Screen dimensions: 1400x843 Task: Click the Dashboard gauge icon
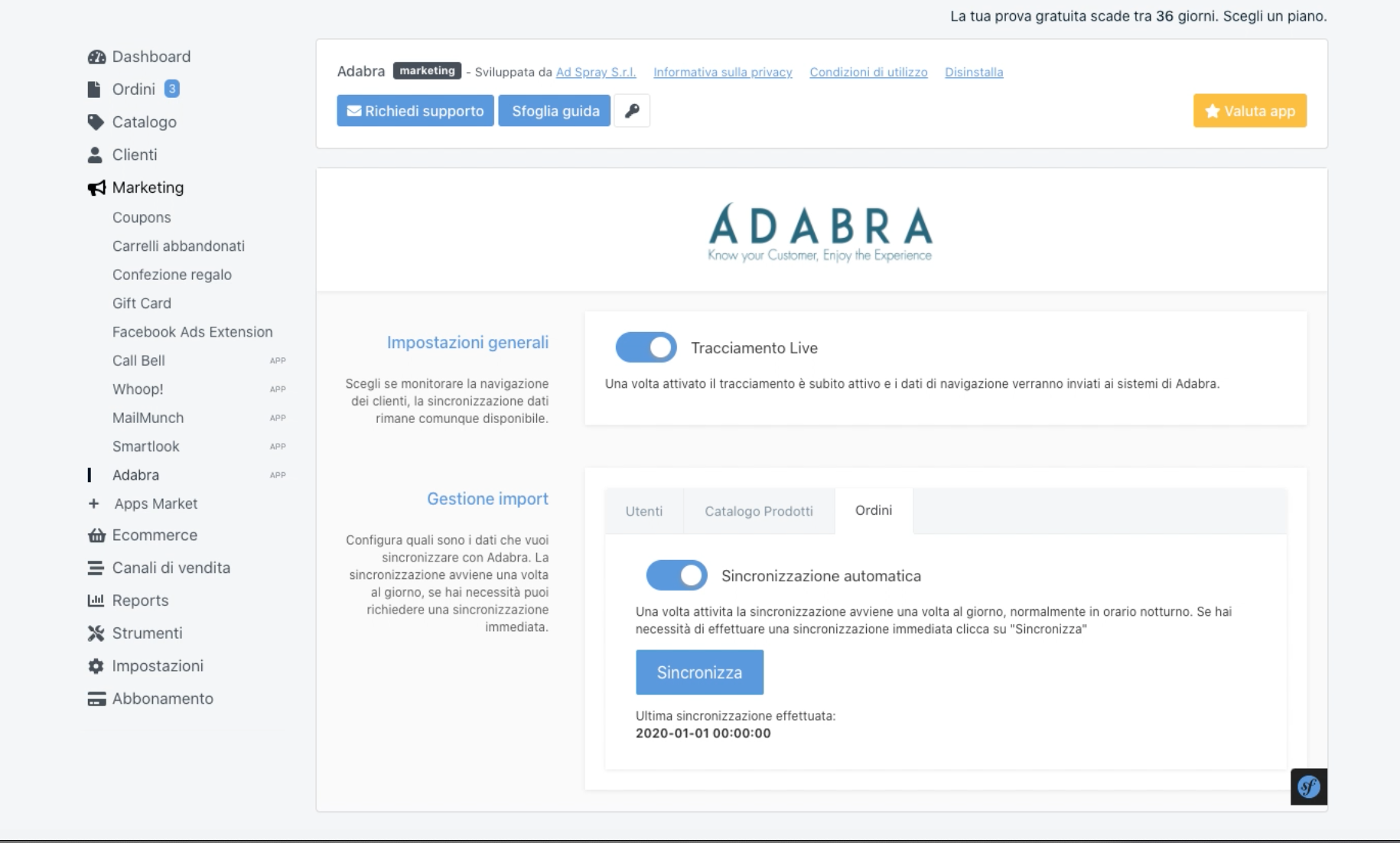point(96,57)
